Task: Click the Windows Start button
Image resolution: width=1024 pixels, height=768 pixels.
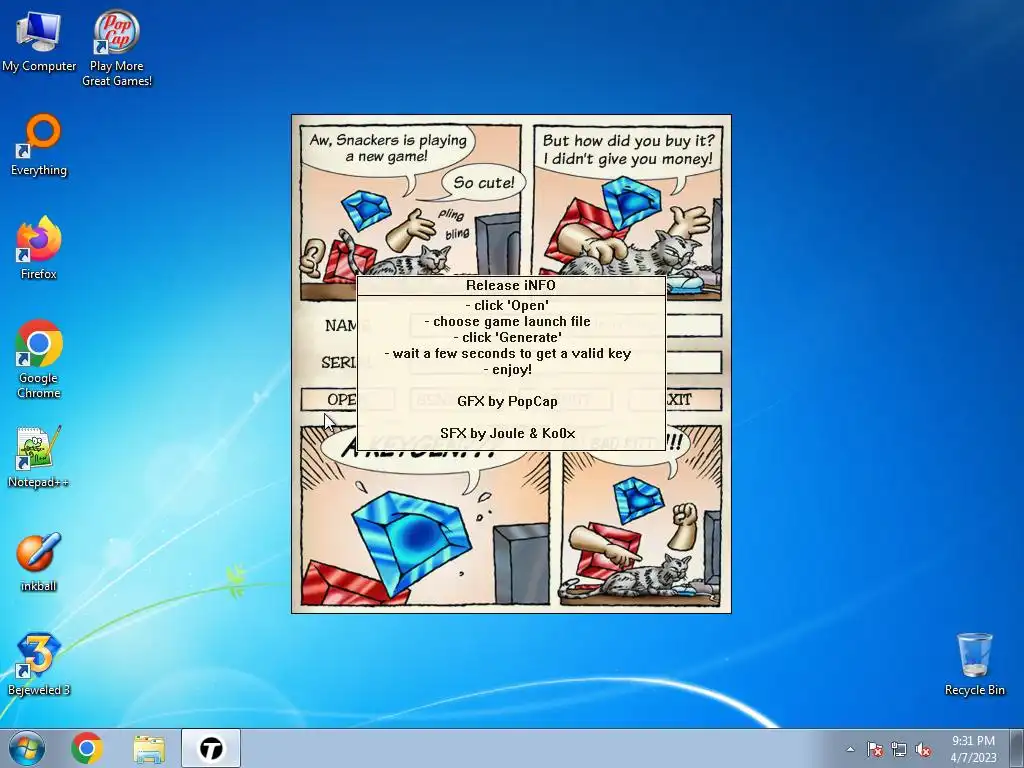Action: (x=27, y=748)
